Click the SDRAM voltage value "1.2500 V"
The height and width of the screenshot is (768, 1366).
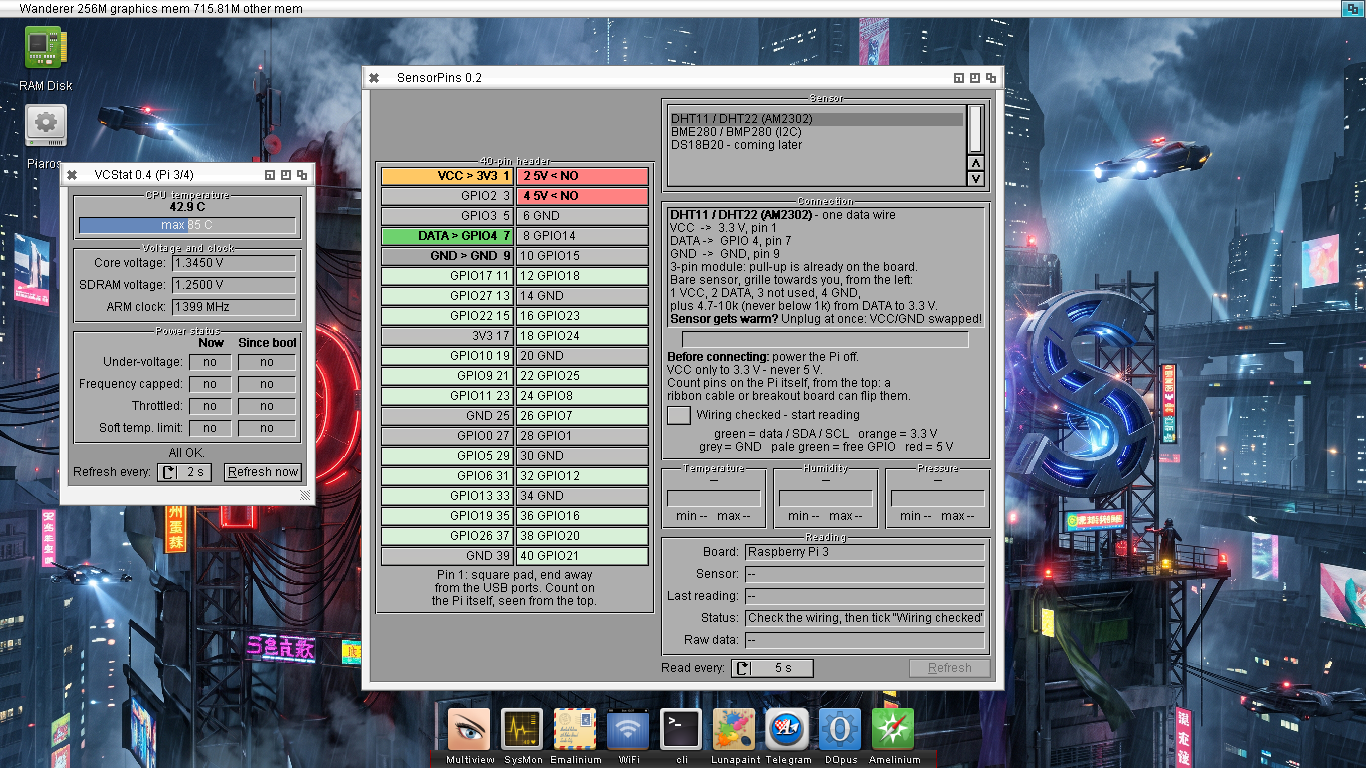[x=234, y=285]
